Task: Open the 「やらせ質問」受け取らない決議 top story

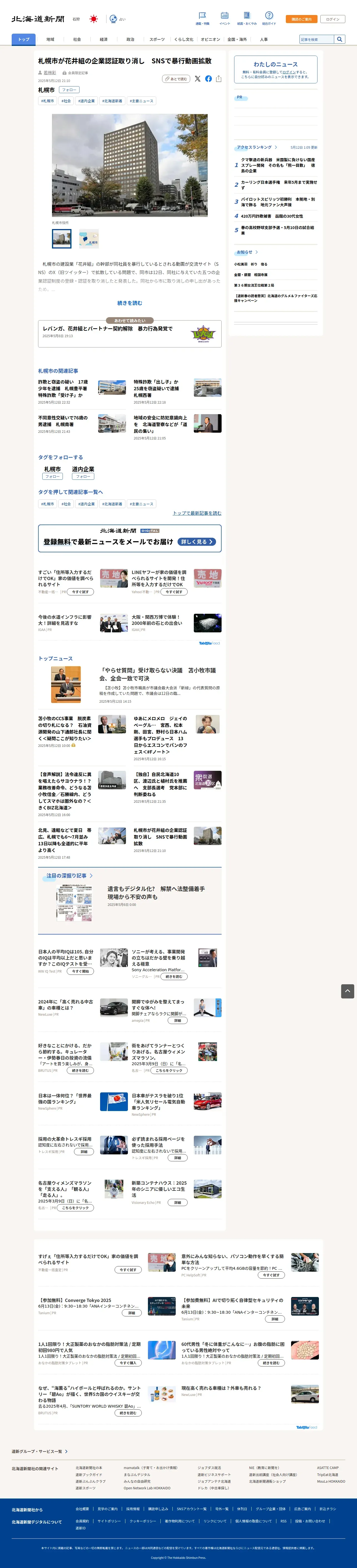Action: [x=158, y=674]
